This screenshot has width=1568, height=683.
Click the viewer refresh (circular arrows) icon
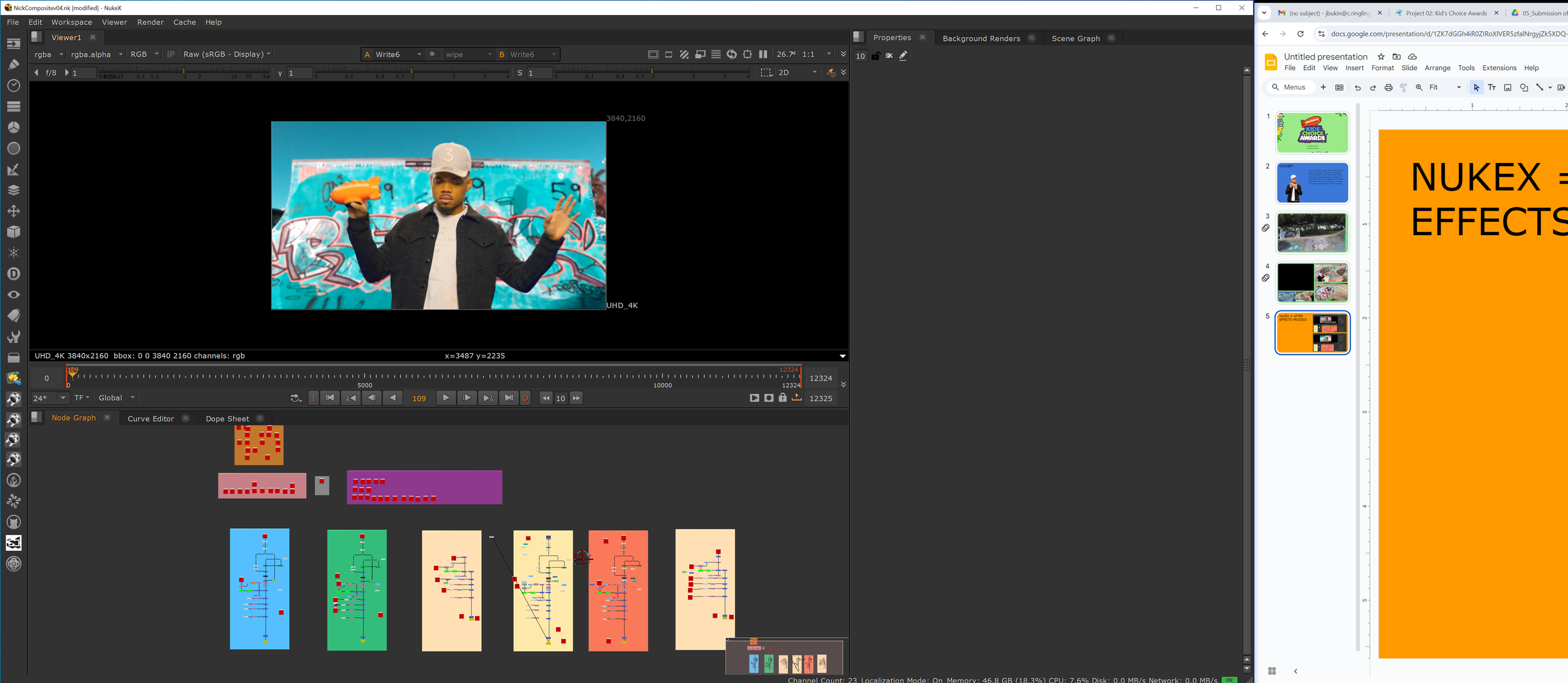(731, 55)
